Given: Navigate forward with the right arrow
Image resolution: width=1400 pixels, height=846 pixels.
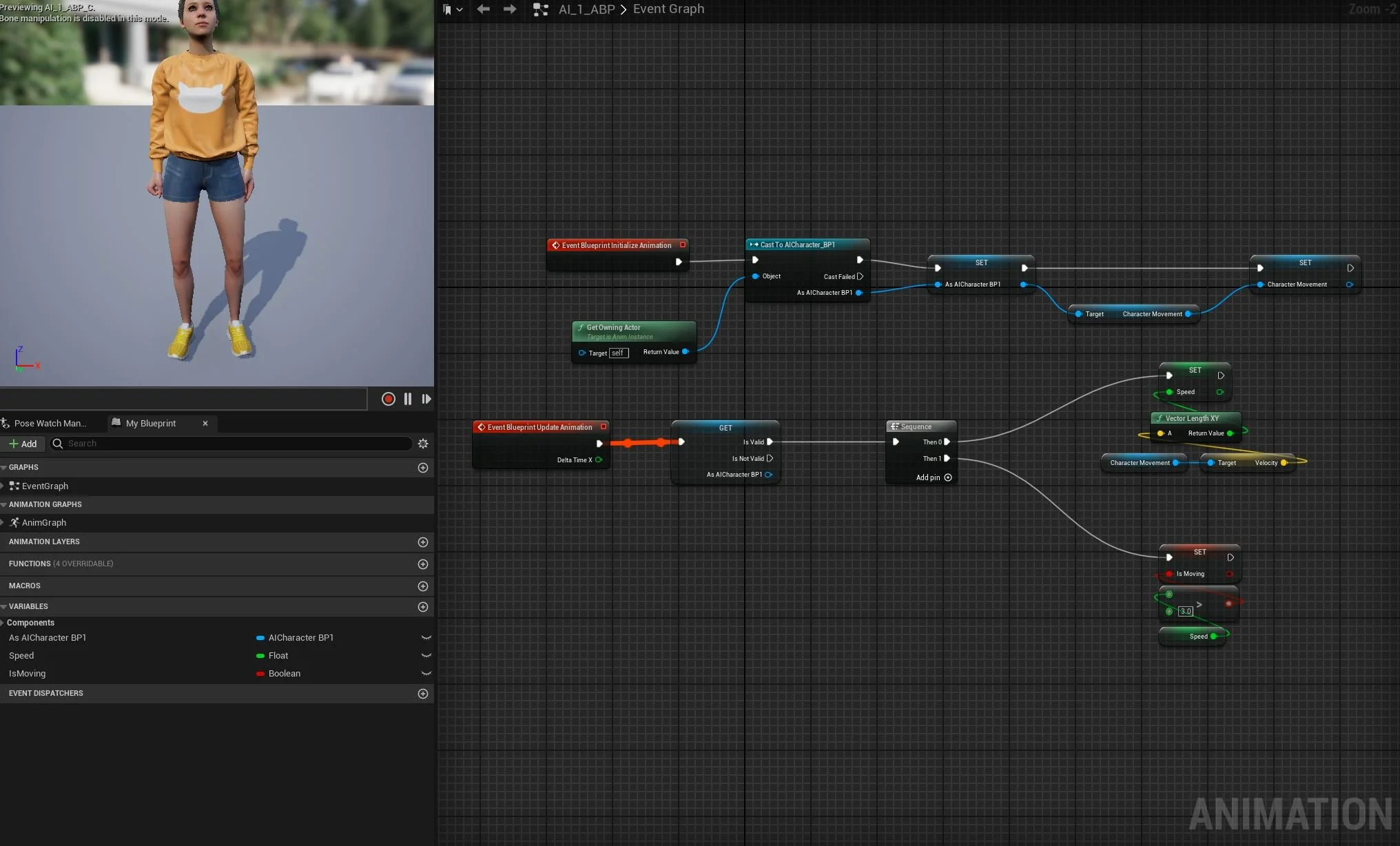Looking at the screenshot, I should point(510,9).
